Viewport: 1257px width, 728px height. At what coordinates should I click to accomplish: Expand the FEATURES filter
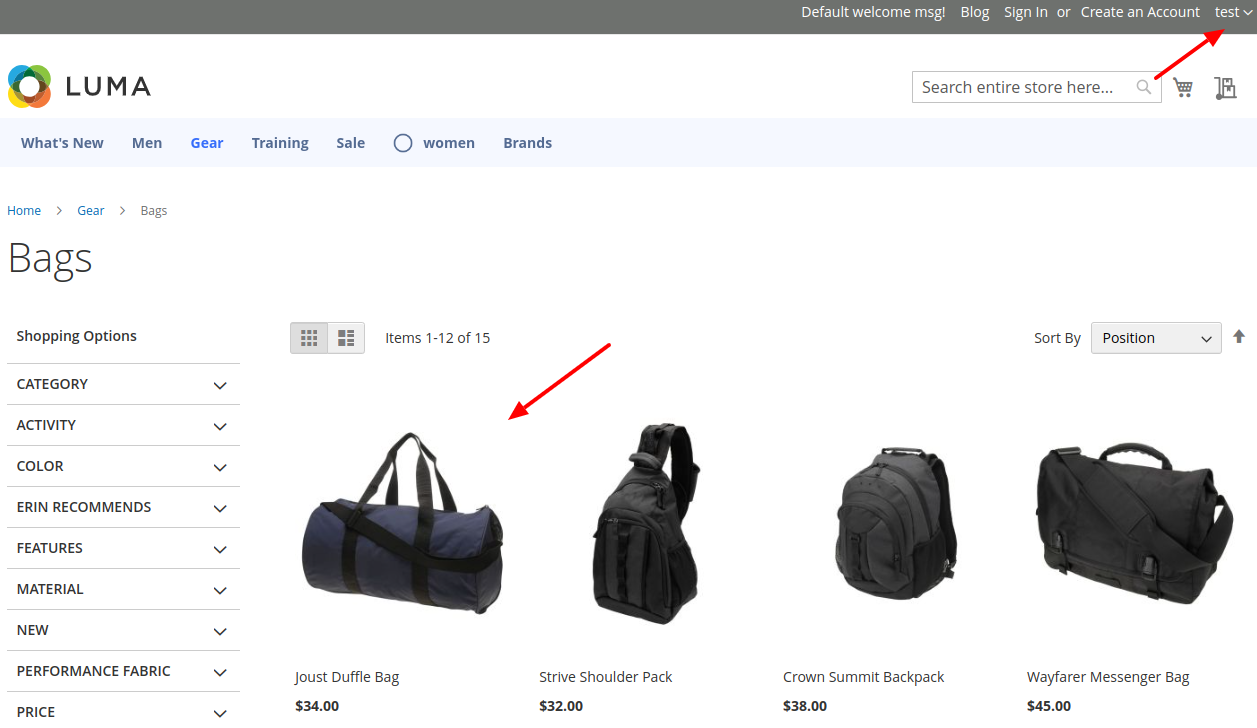click(123, 548)
